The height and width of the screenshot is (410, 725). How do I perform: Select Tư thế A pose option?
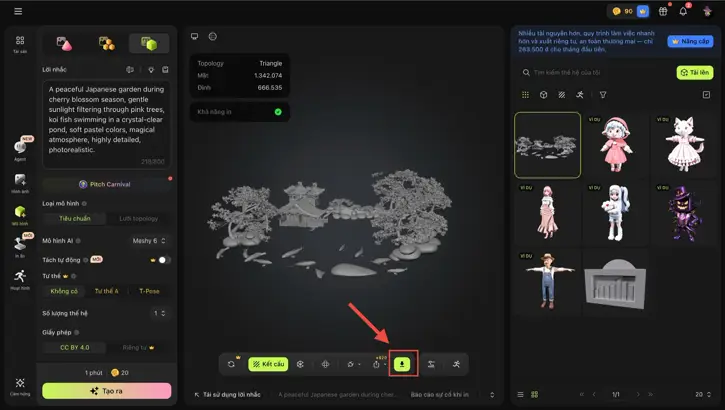(106, 291)
